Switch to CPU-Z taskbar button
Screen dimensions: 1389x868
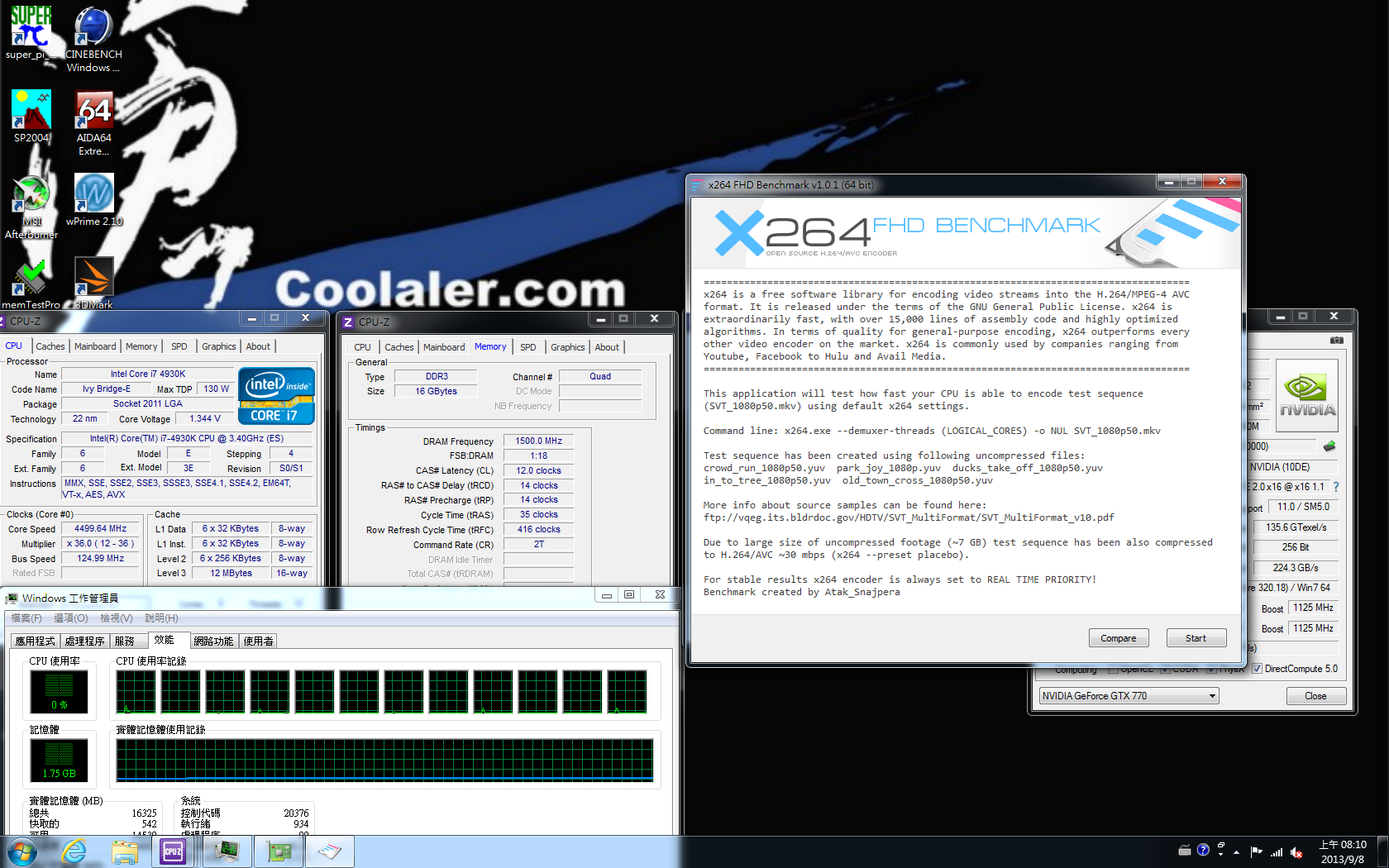tap(173, 851)
